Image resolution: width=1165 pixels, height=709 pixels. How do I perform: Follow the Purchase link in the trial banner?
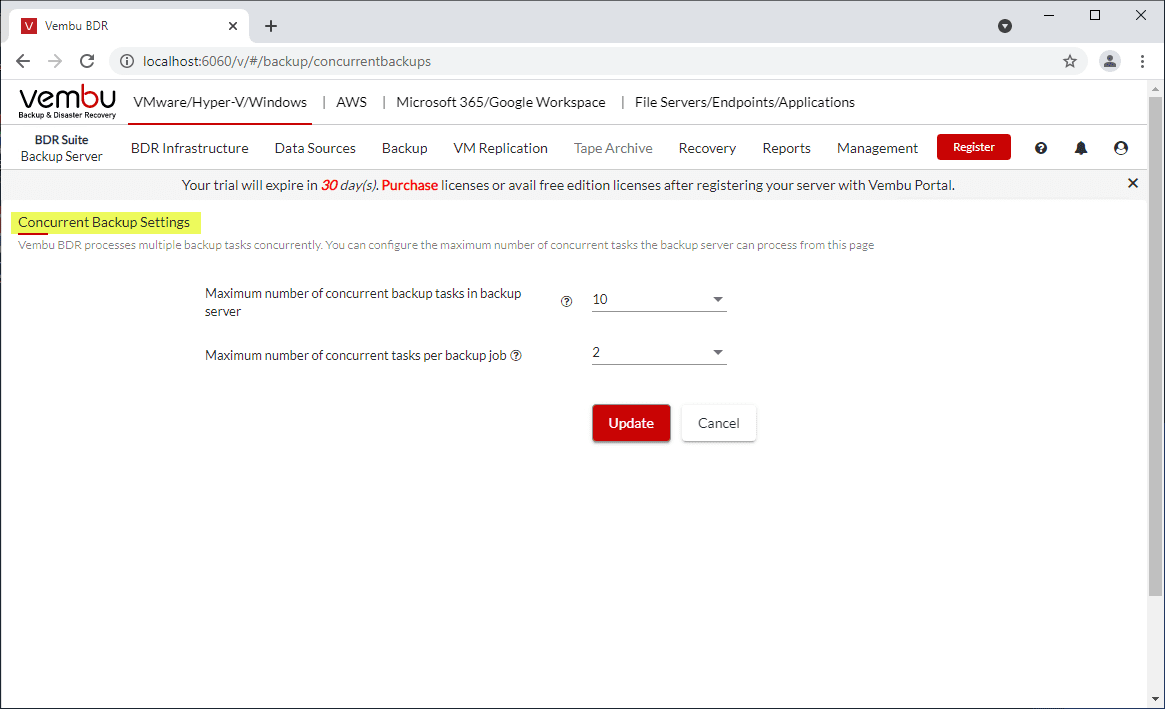[x=409, y=185]
